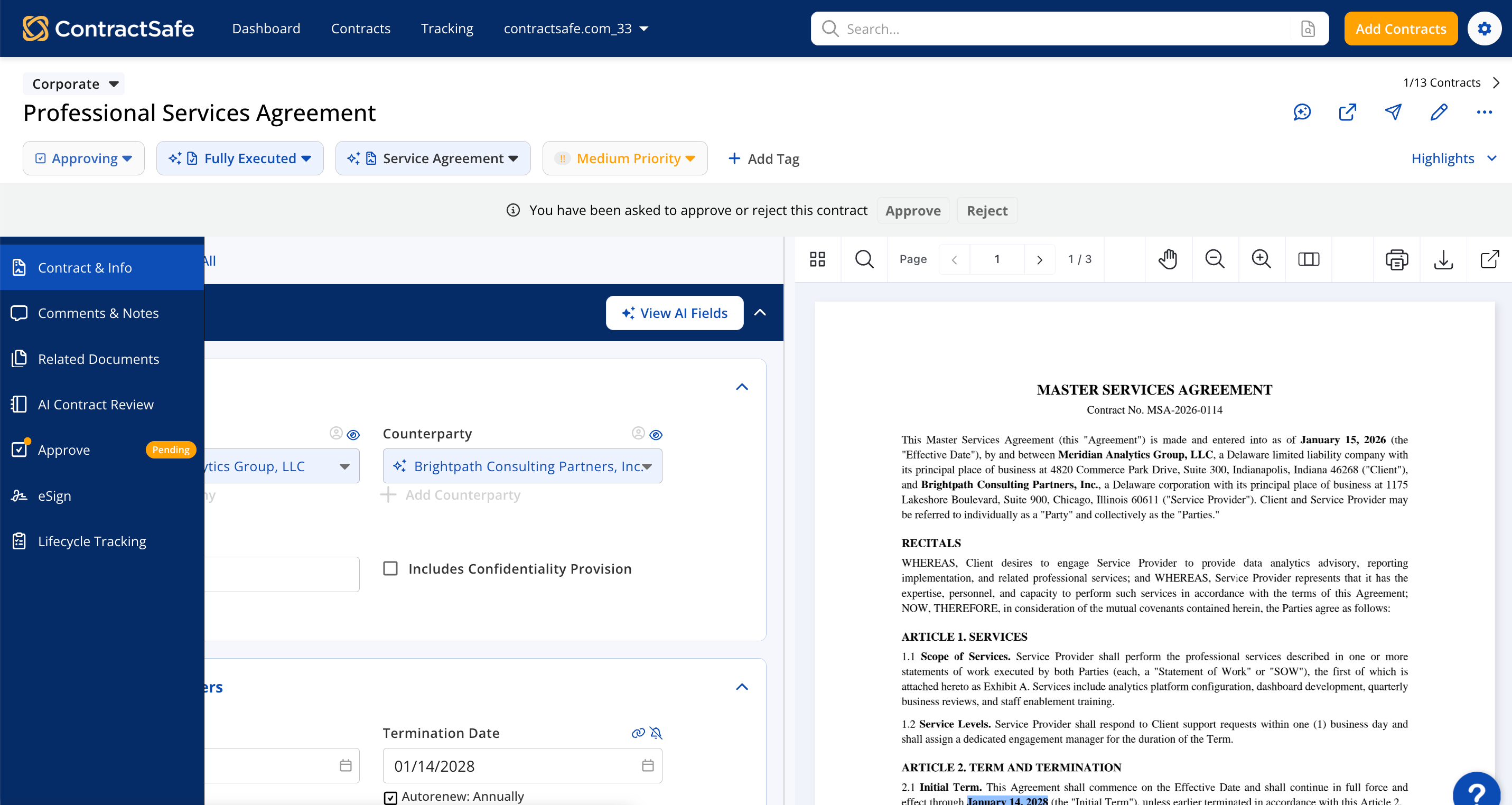Click the AI chat bubble icon
The image size is (1512, 805).
click(x=1301, y=112)
